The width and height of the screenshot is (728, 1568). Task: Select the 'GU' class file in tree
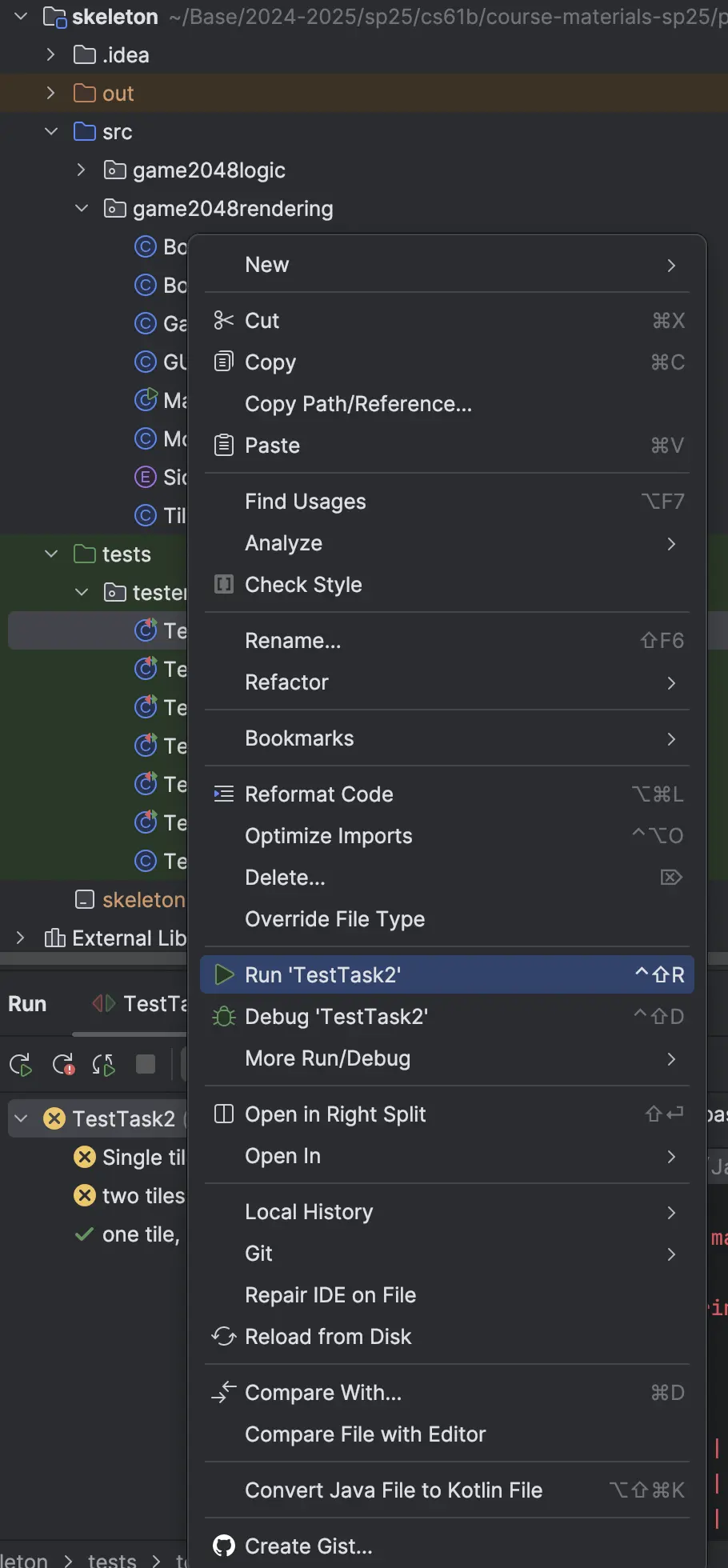pos(160,362)
